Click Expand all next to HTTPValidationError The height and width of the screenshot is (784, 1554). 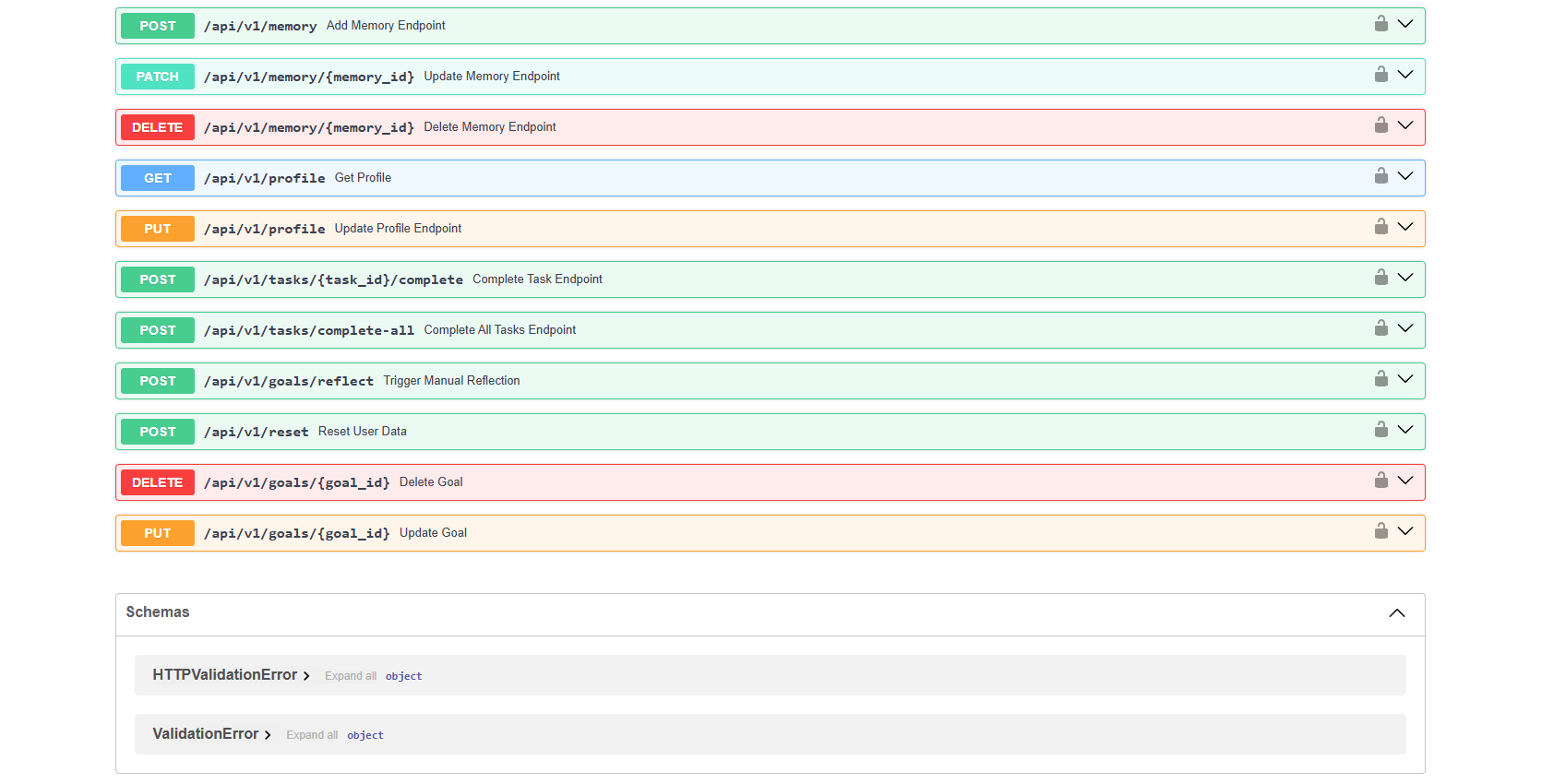[x=351, y=676]
